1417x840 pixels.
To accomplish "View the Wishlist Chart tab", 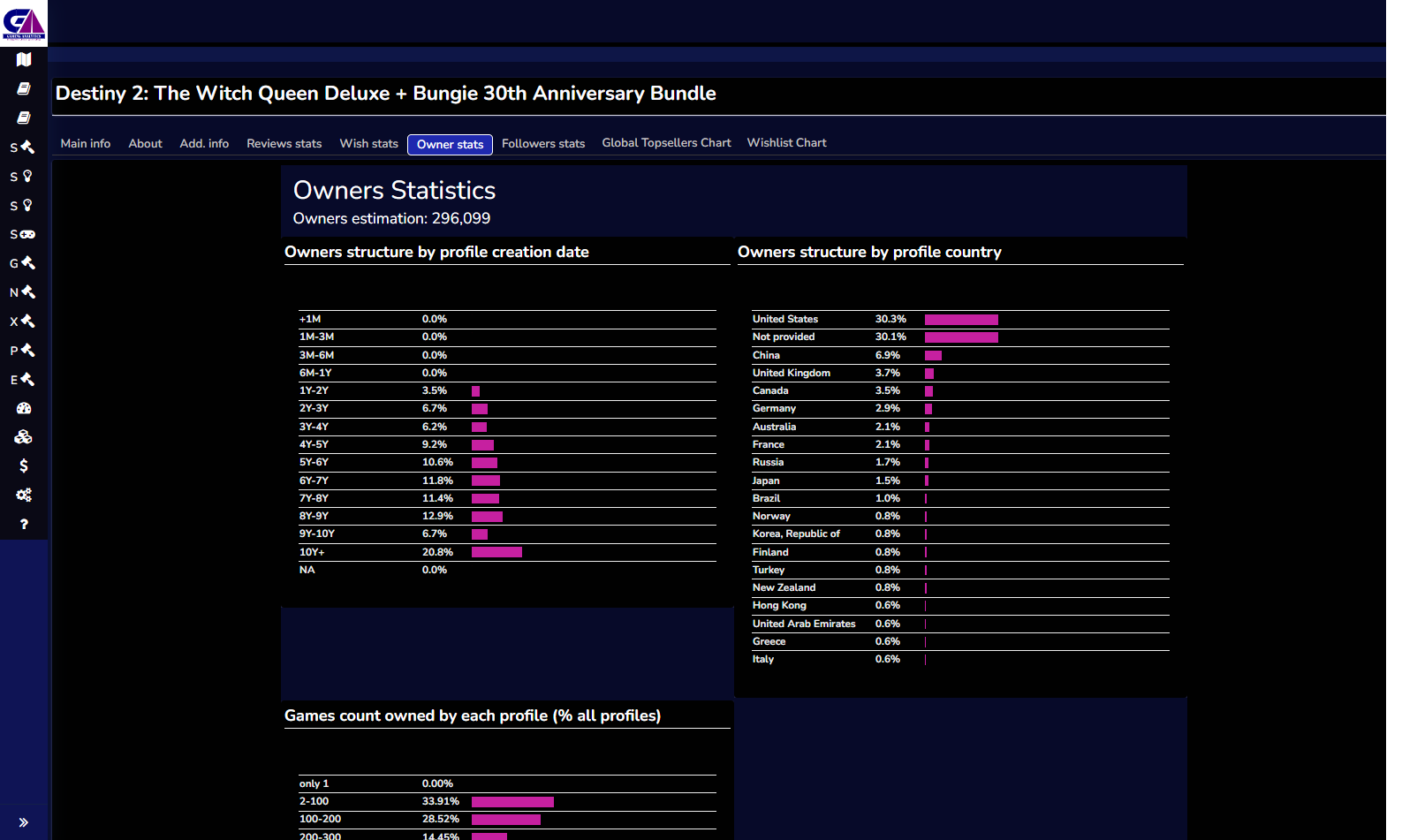I will (786, 143).
